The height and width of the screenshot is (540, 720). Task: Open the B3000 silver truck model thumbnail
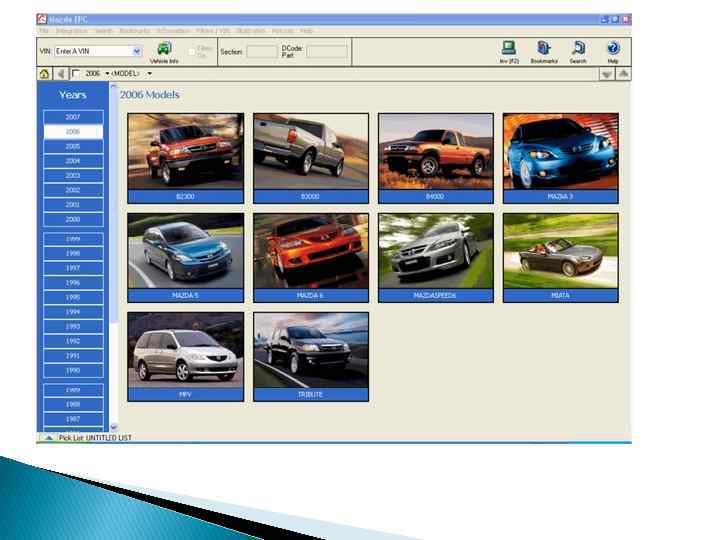point(311,158)
